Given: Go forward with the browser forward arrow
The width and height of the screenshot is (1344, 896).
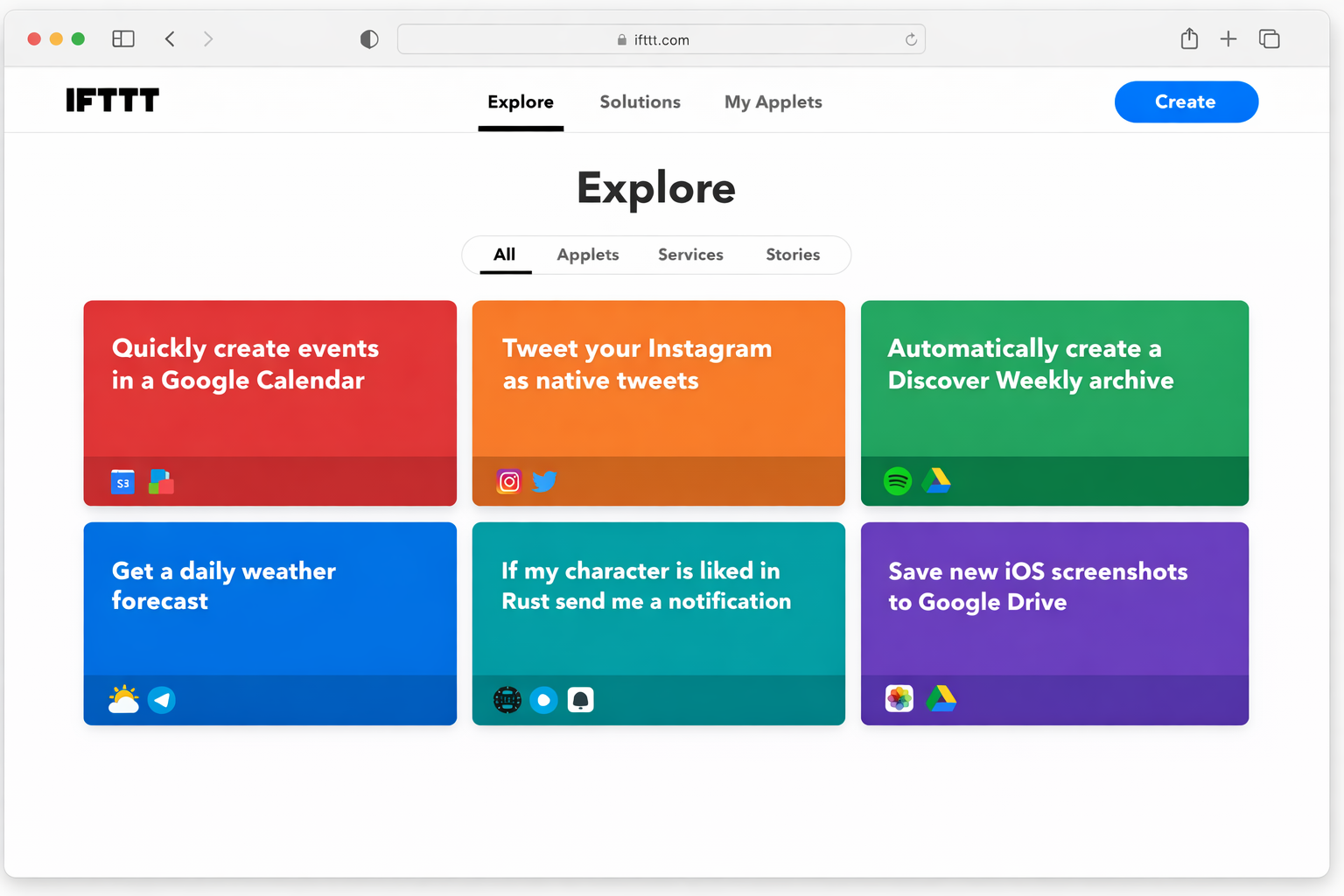Looking at the screenshot, I should pos(208,38).
